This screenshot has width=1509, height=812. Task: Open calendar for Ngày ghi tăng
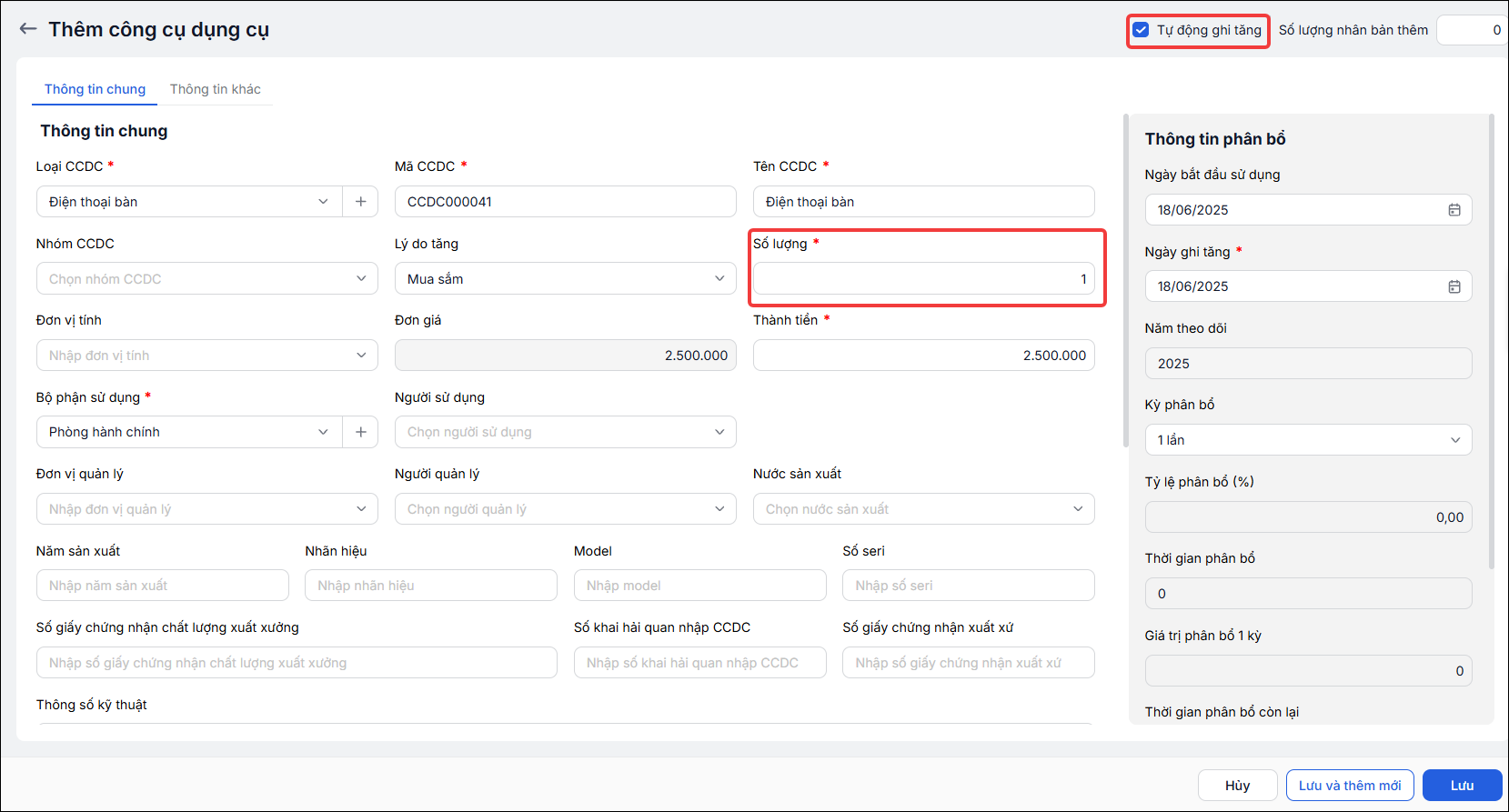pyautogui.click(x=1454, y=286)
